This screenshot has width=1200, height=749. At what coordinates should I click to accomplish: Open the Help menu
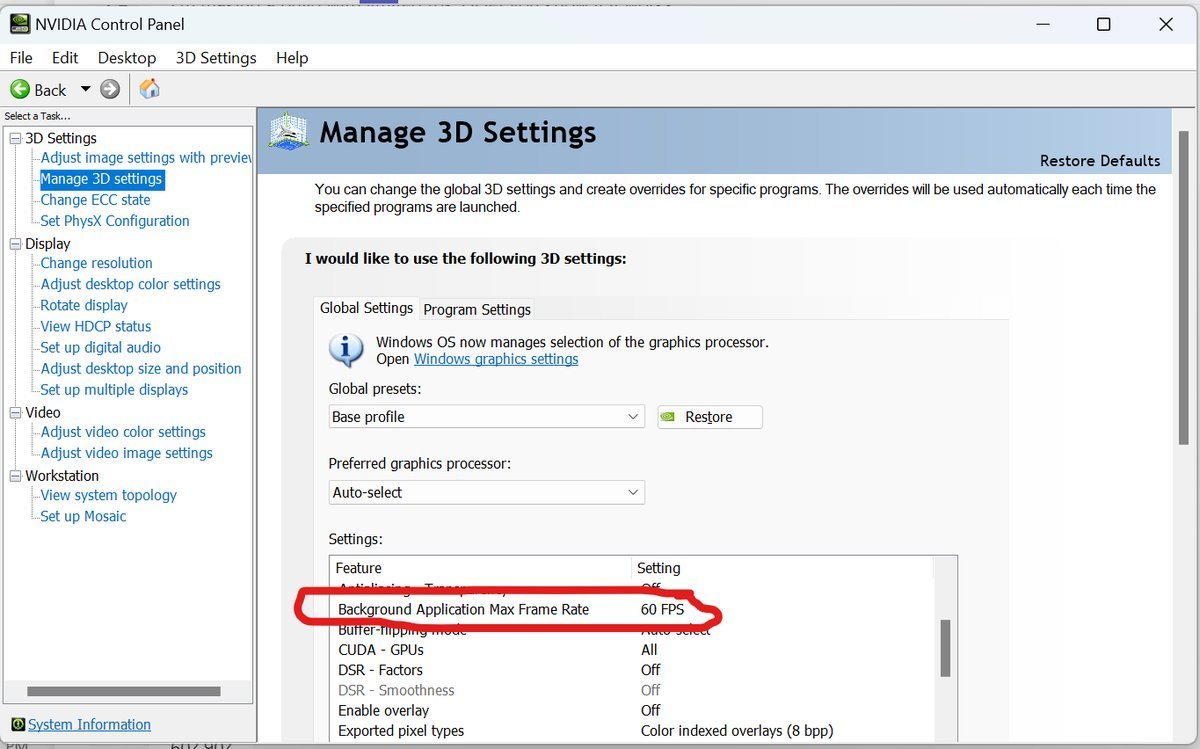(292, 58)
